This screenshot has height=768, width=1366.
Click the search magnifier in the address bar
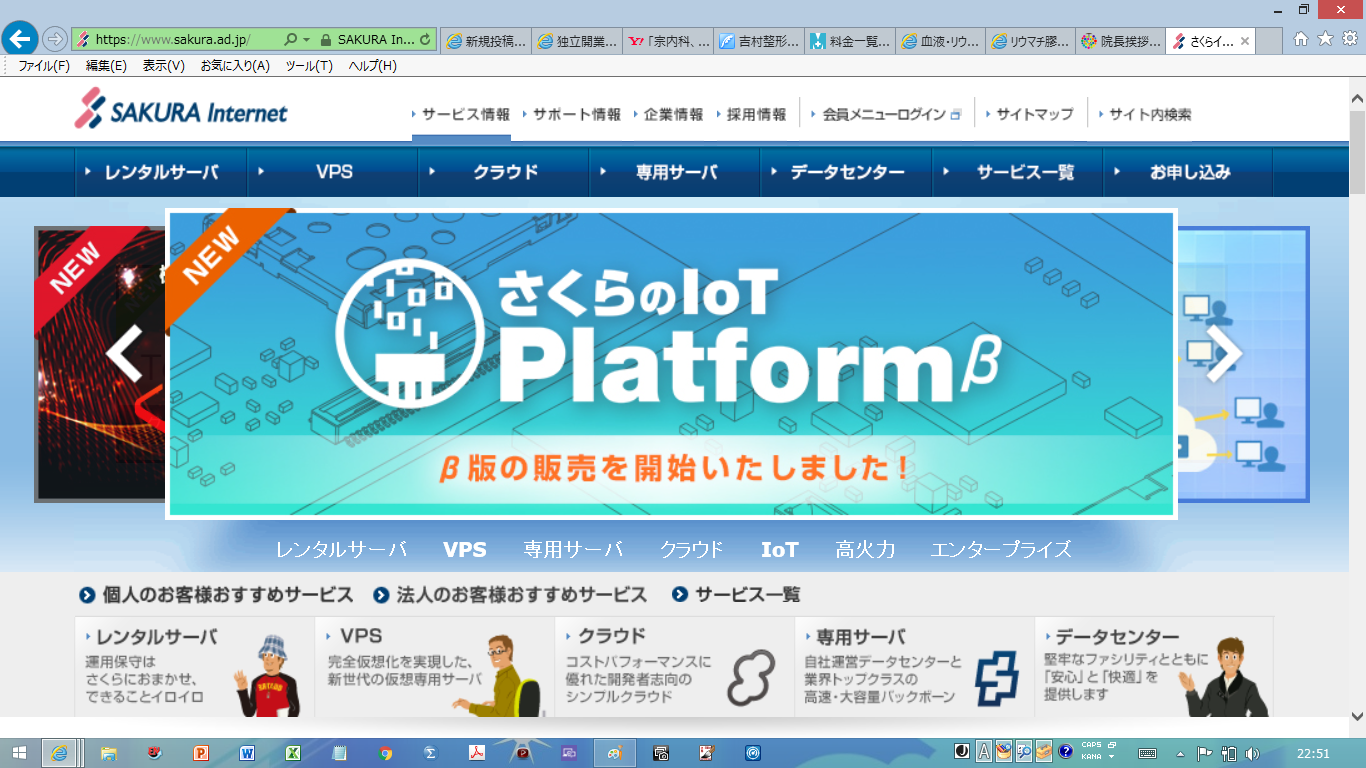[291, 40]
